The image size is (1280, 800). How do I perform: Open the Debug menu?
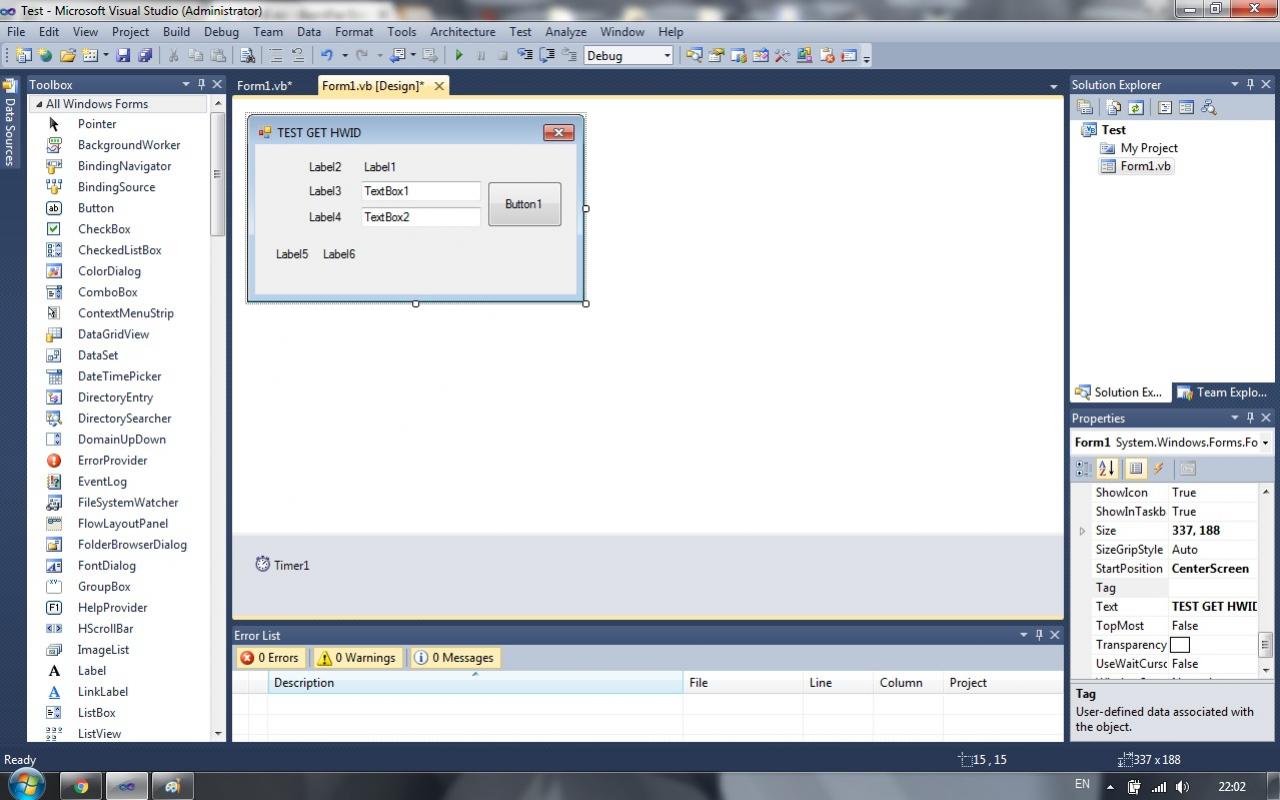pos(221,32)
